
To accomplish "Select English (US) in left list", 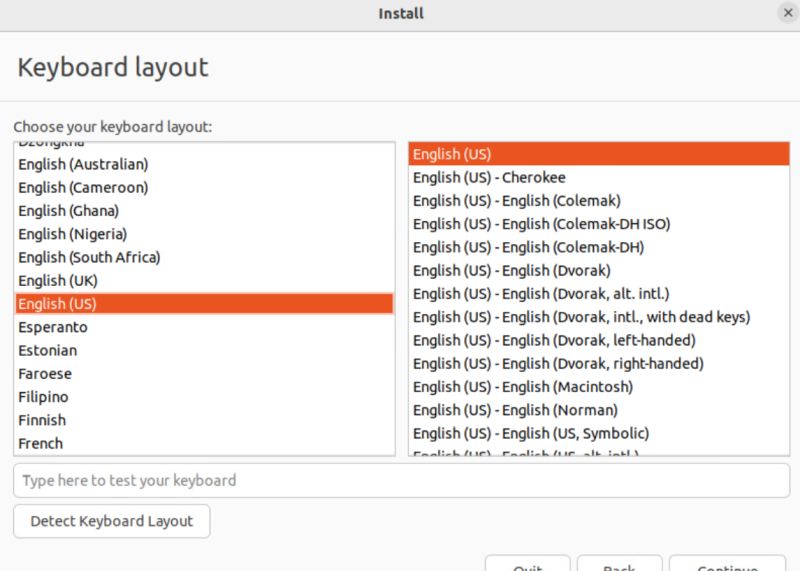I will click(x=204, y=304).
